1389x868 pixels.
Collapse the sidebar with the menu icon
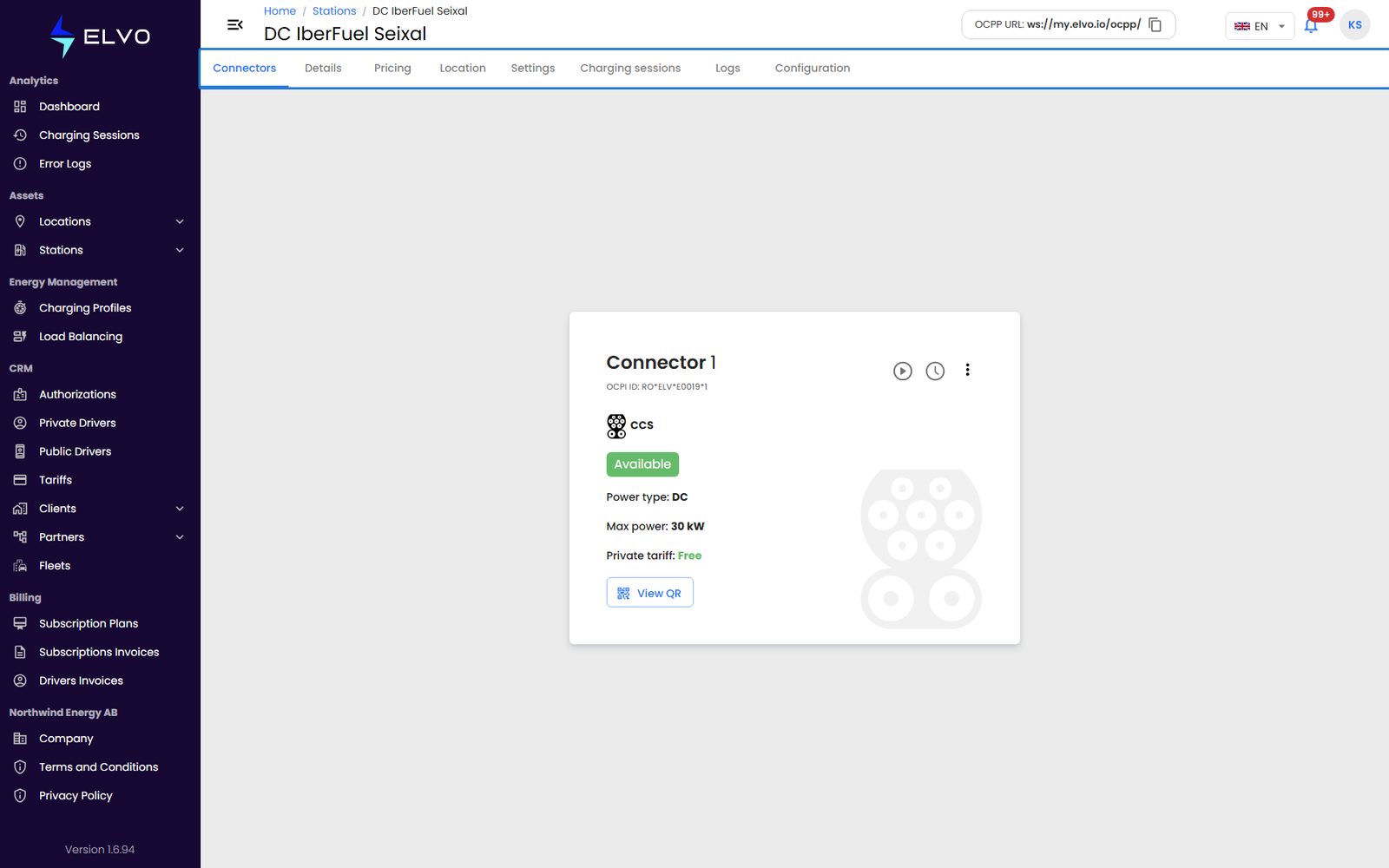point(234,25)
